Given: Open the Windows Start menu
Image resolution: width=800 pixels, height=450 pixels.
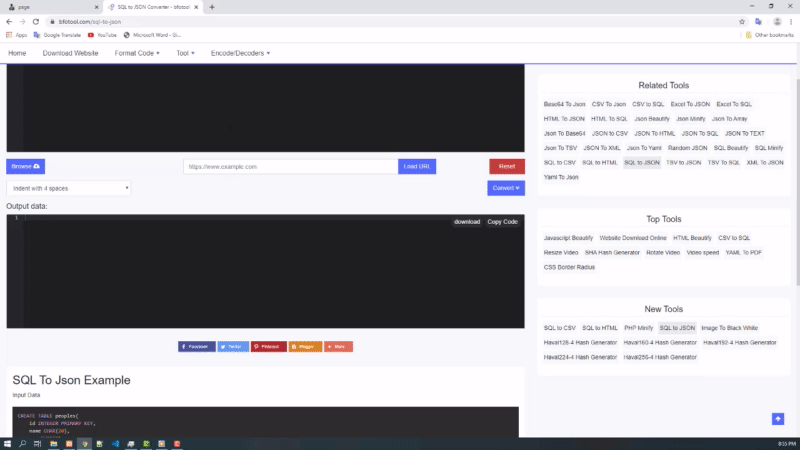Looking at the screenshot, I should pos(7,443).
